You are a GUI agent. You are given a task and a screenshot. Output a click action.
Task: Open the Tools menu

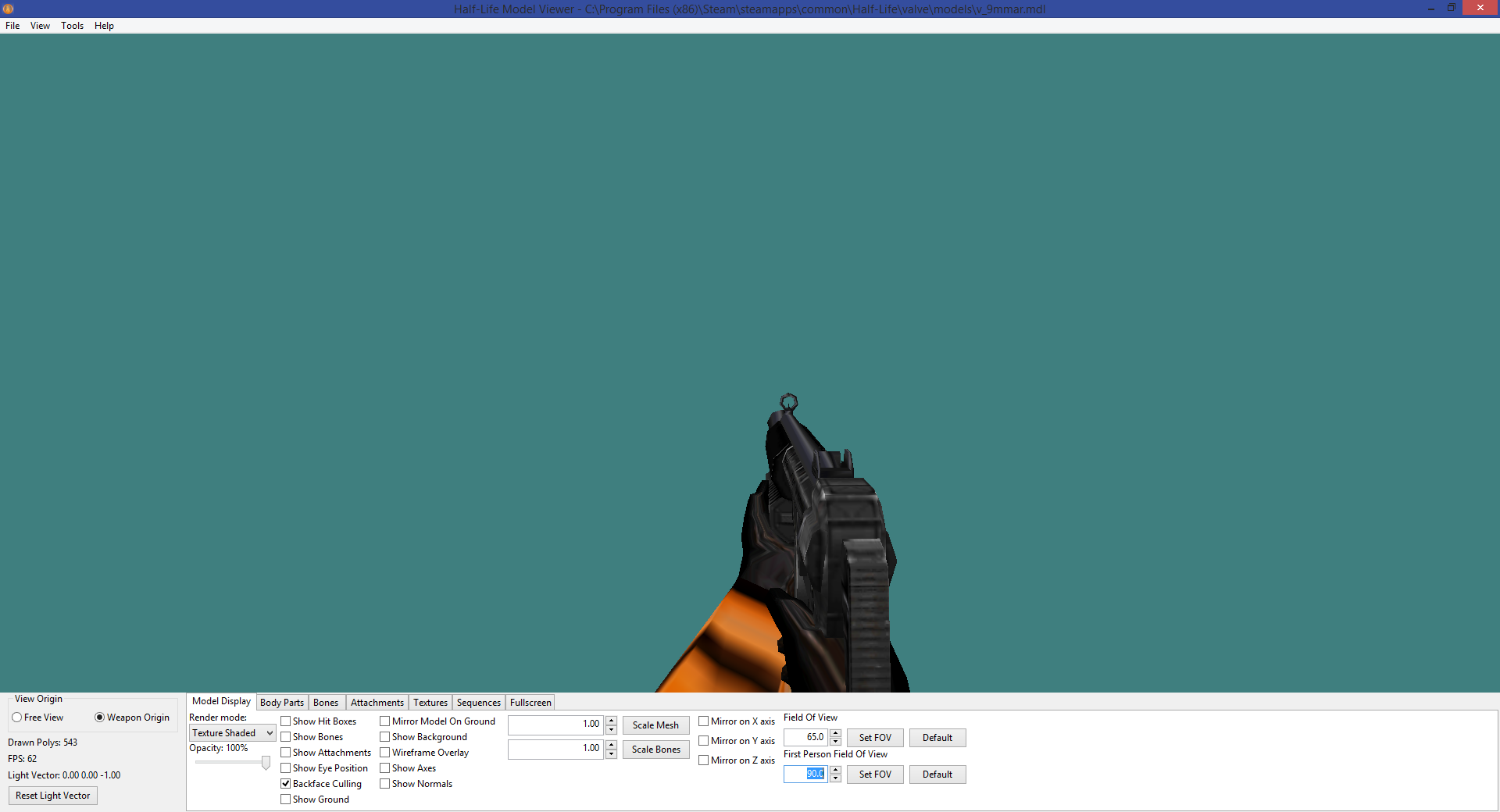tap(72, 26)
